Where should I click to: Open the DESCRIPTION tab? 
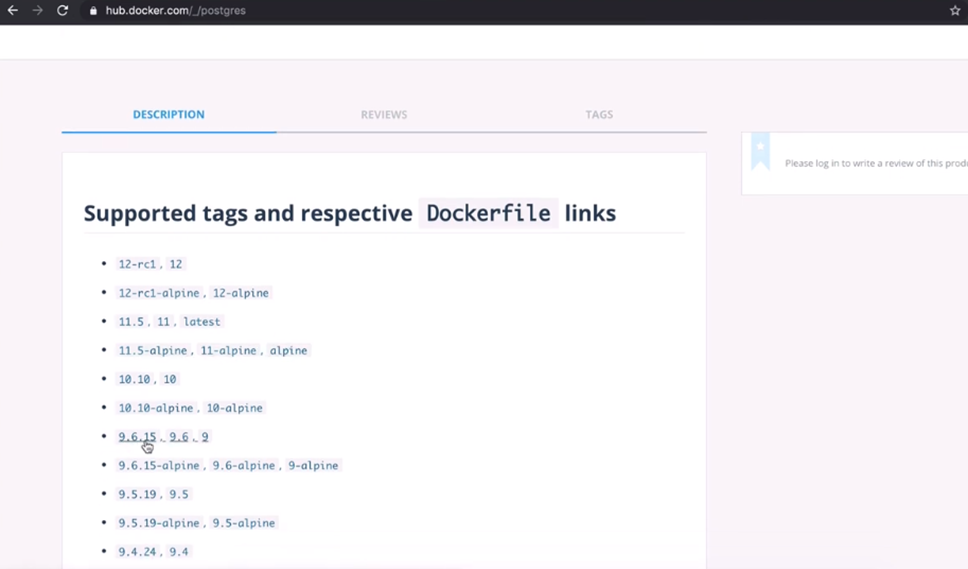pos(169,114)
